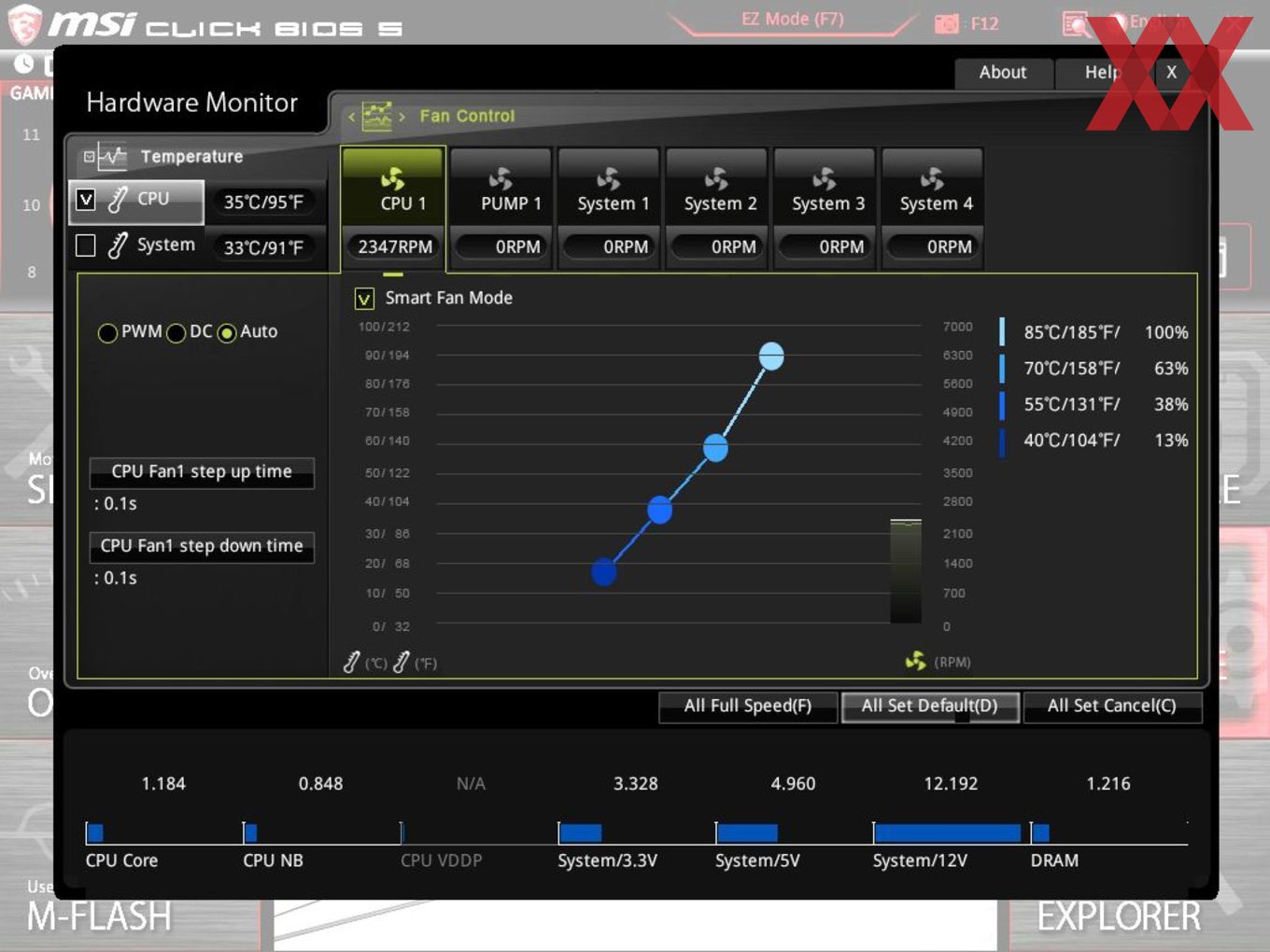
Task: Click the left chevron before Fan Control
Action: point(351,117)
